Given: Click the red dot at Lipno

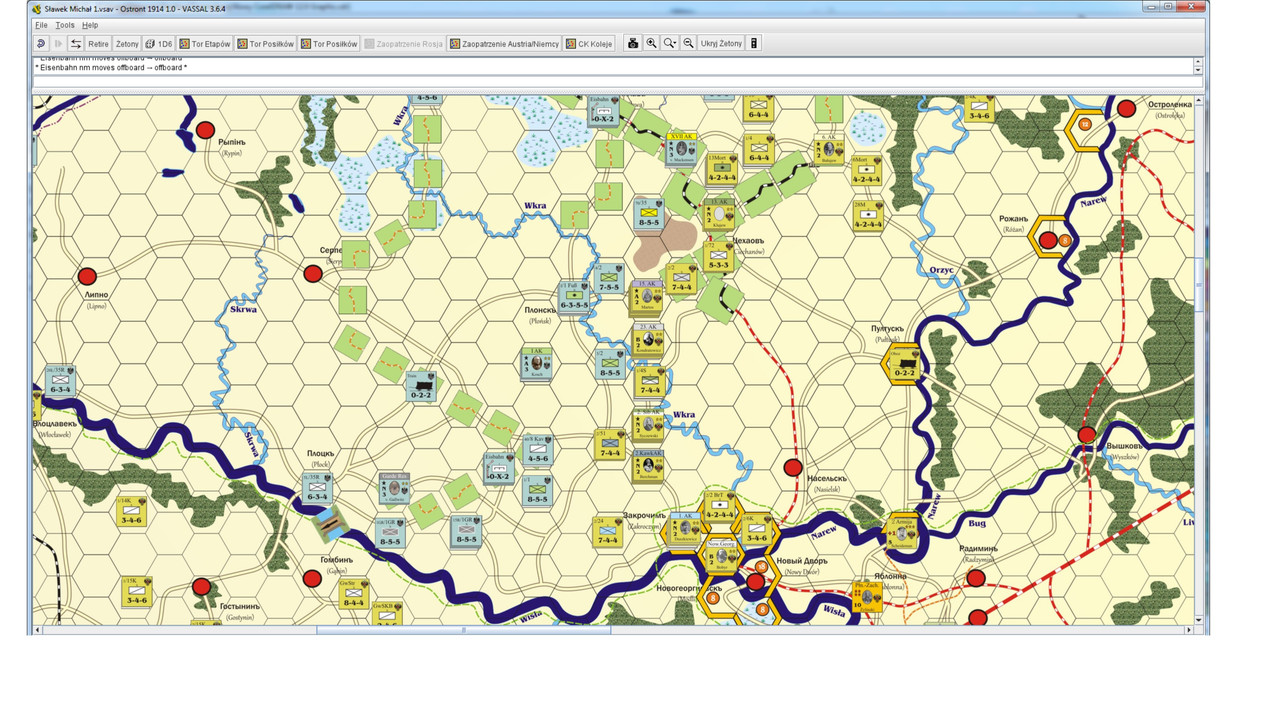Looking at the screenshot, I should pos(87,277).
